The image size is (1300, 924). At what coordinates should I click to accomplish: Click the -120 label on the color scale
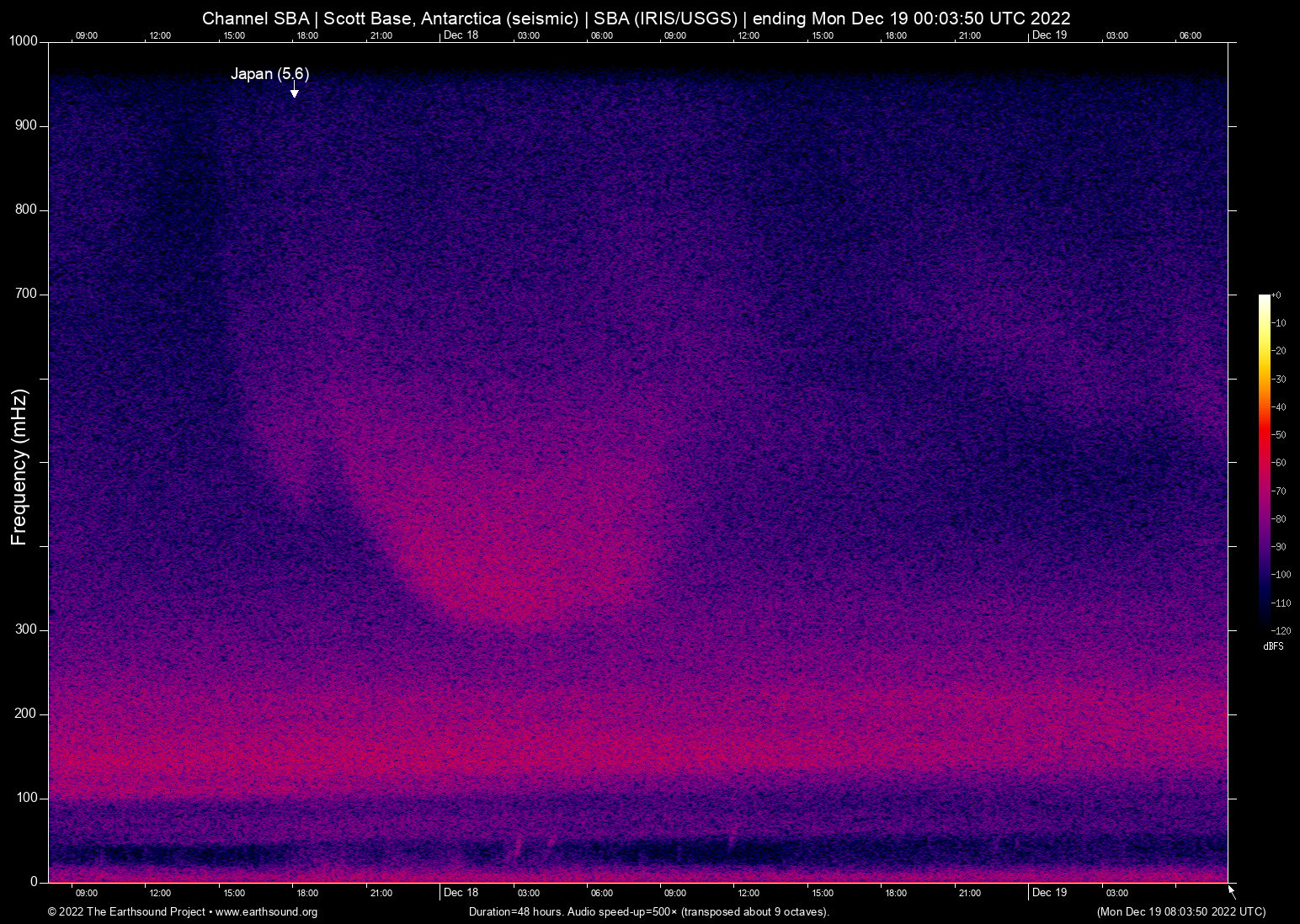(1281, 631)
